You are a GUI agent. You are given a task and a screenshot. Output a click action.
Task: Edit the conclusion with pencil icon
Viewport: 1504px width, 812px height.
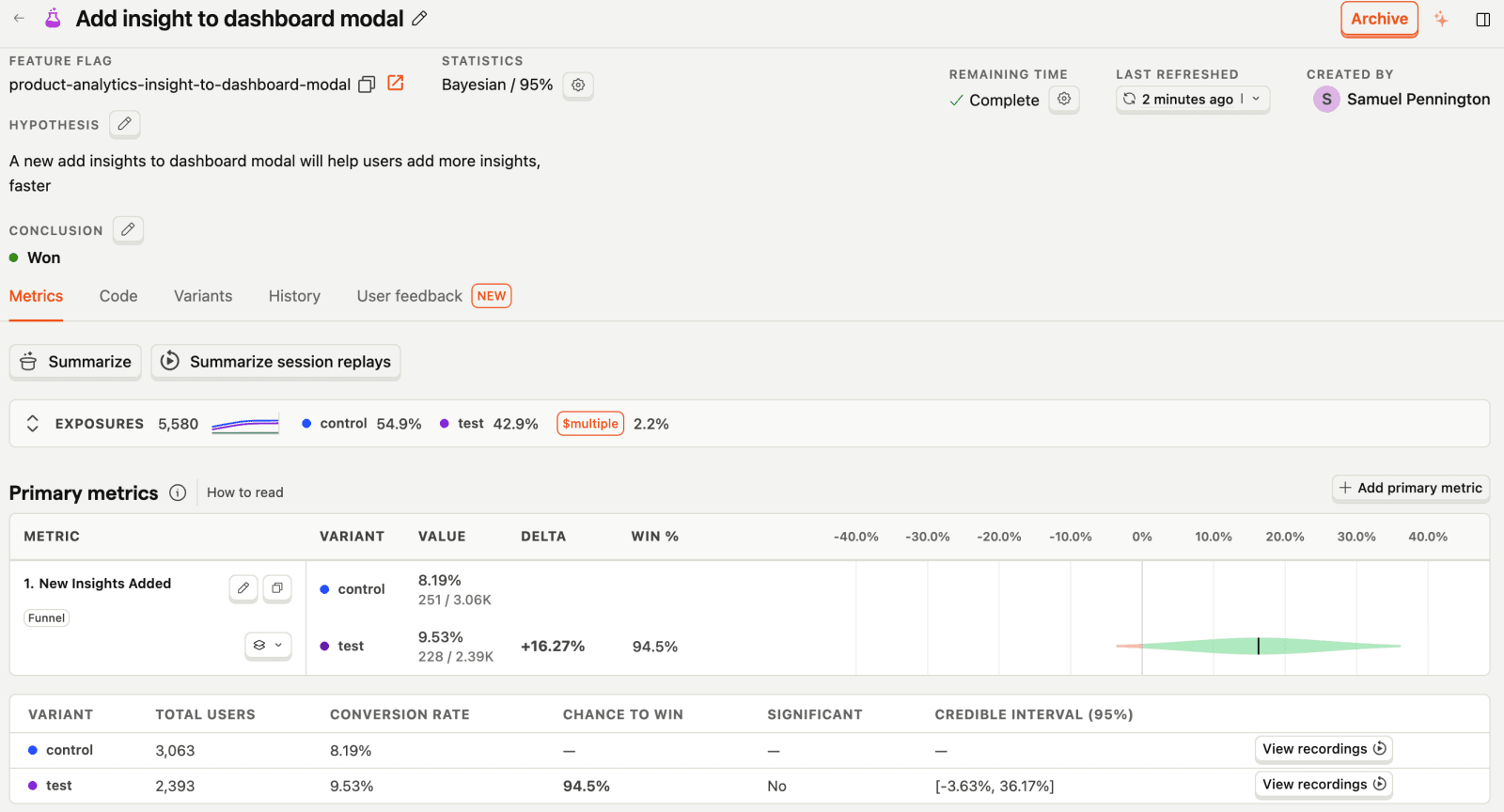pos(128,229)
